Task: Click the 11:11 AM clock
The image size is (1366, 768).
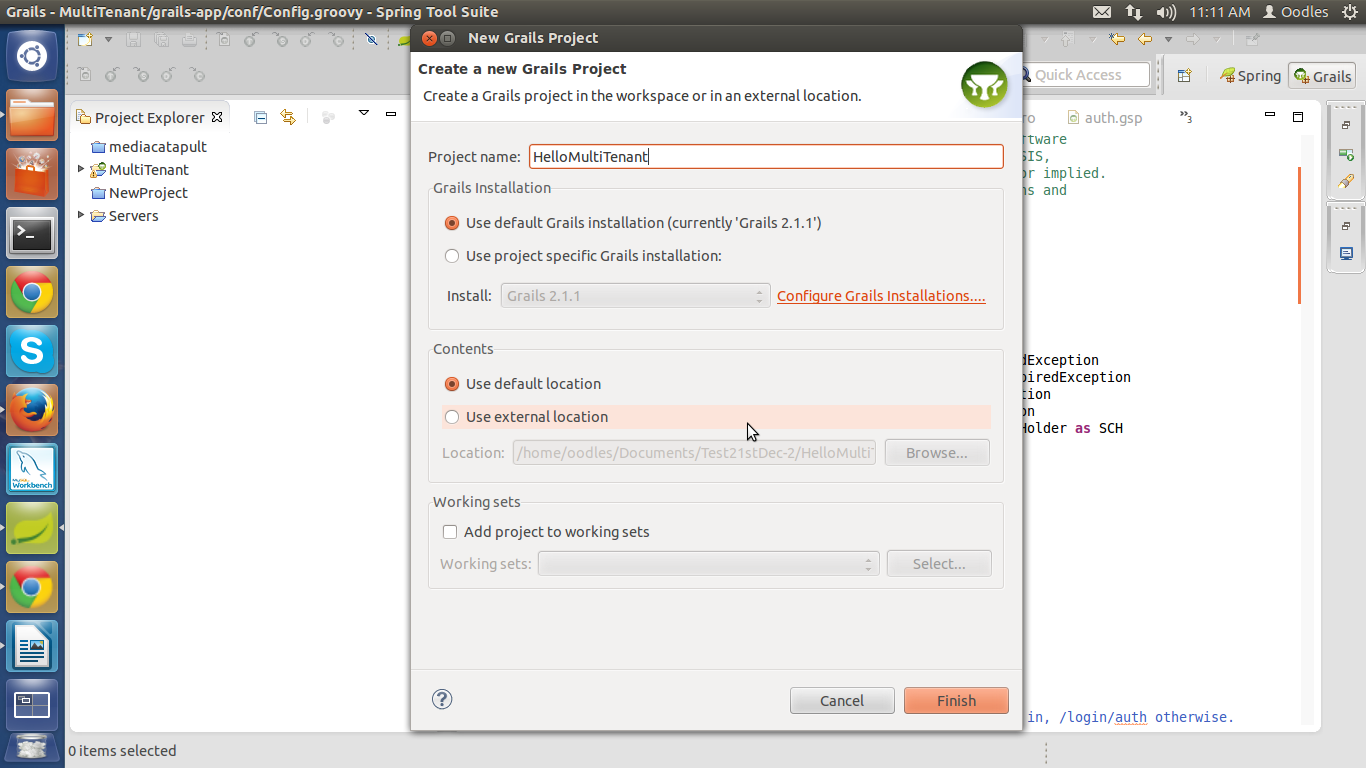Action: (x=1220, y=12)
